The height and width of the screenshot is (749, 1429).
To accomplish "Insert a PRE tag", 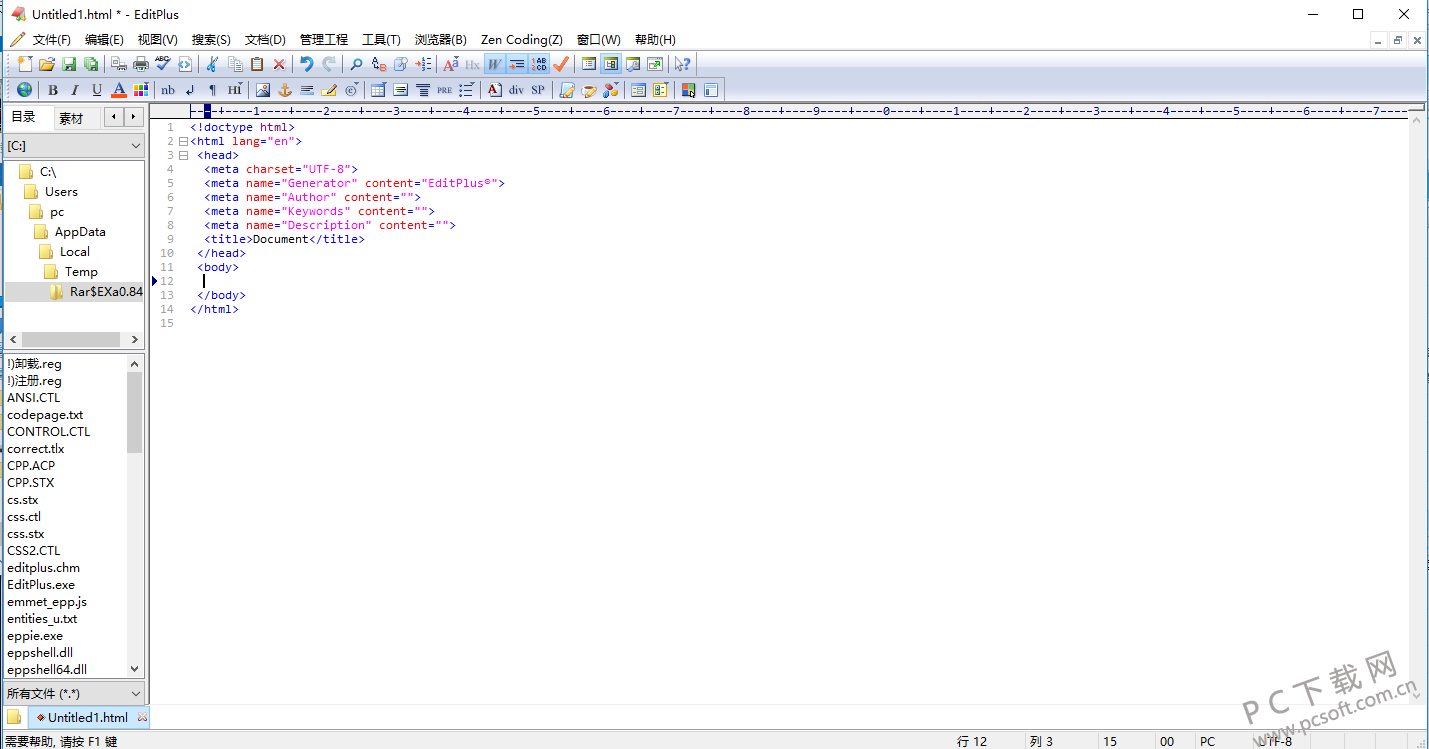I will (x=445, y=90).
